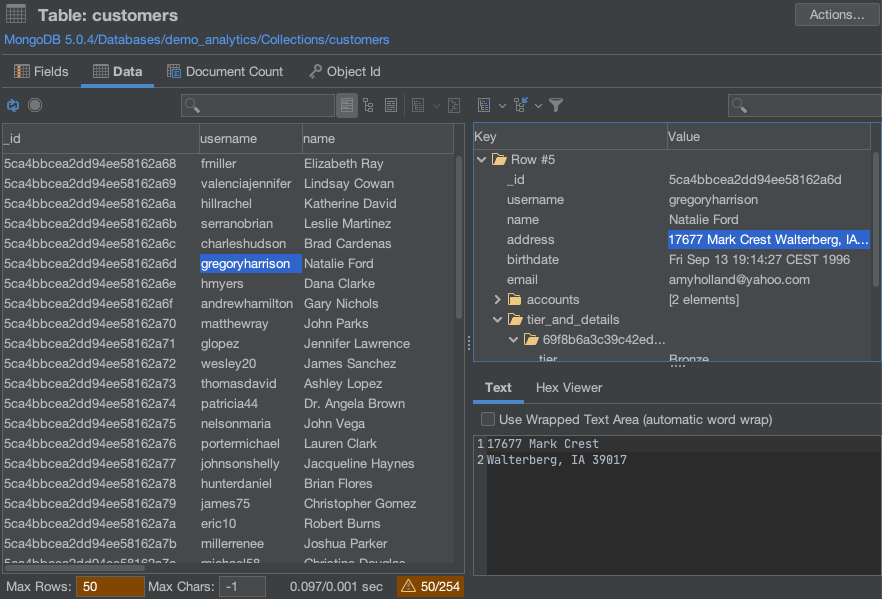
Task: Switch to text document view icon
Action: [391, 105]
